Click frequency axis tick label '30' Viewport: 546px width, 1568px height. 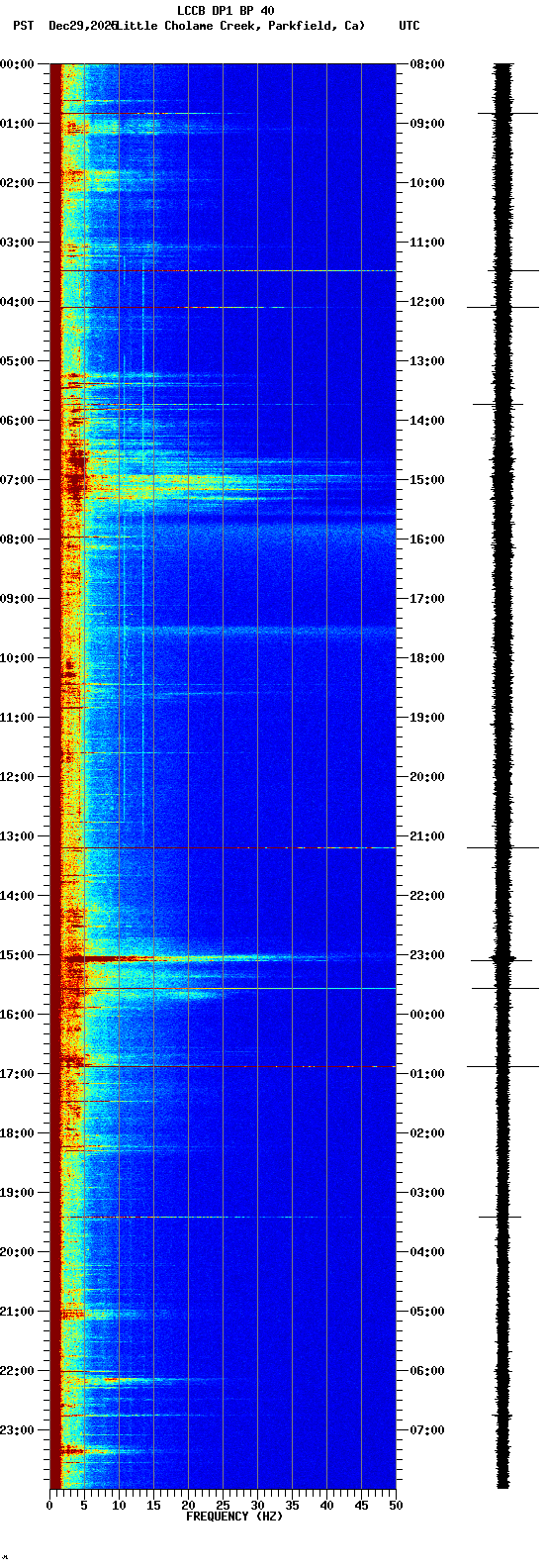(257, 1506)
